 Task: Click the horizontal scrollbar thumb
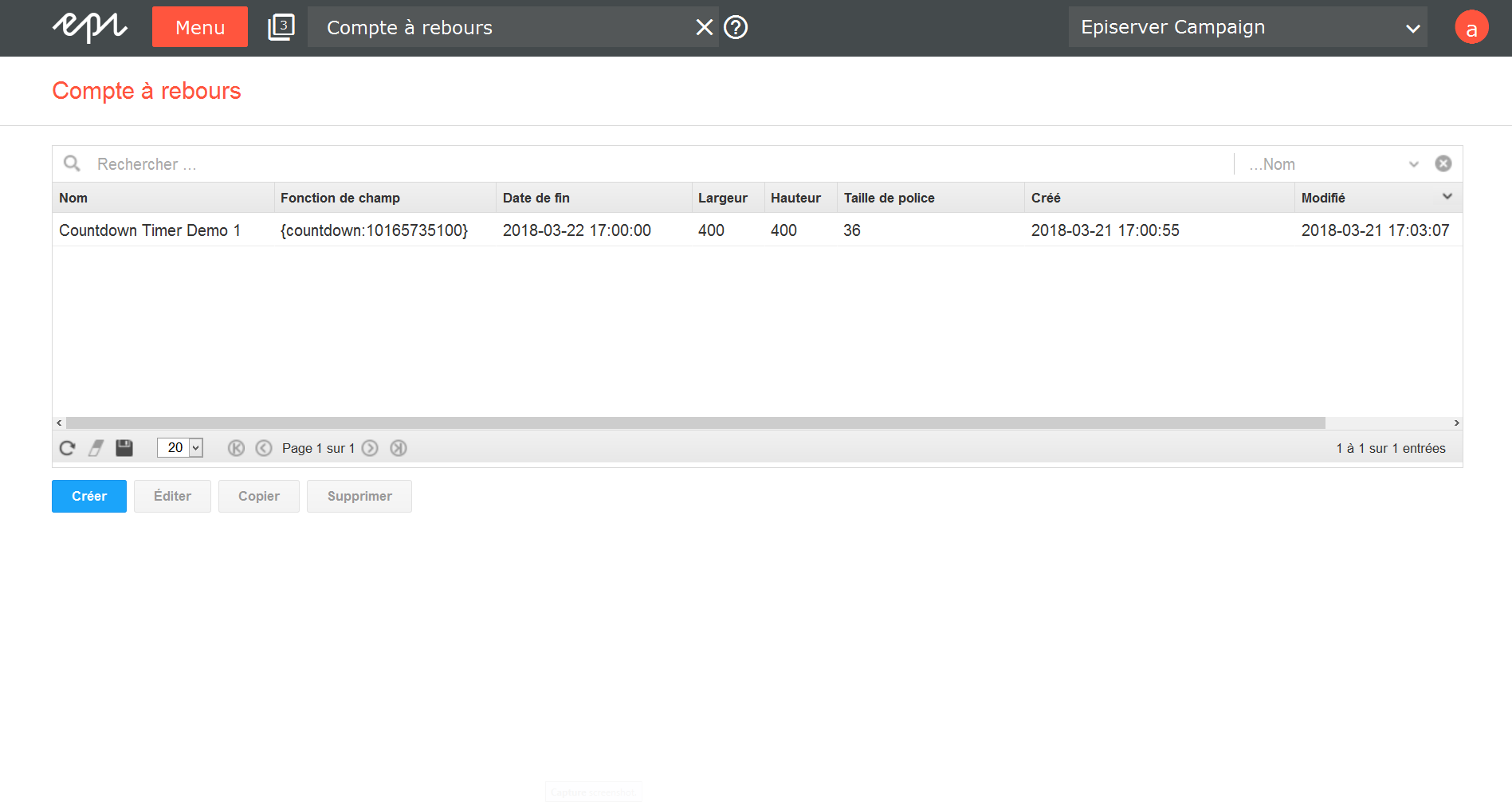coord(695,423)
